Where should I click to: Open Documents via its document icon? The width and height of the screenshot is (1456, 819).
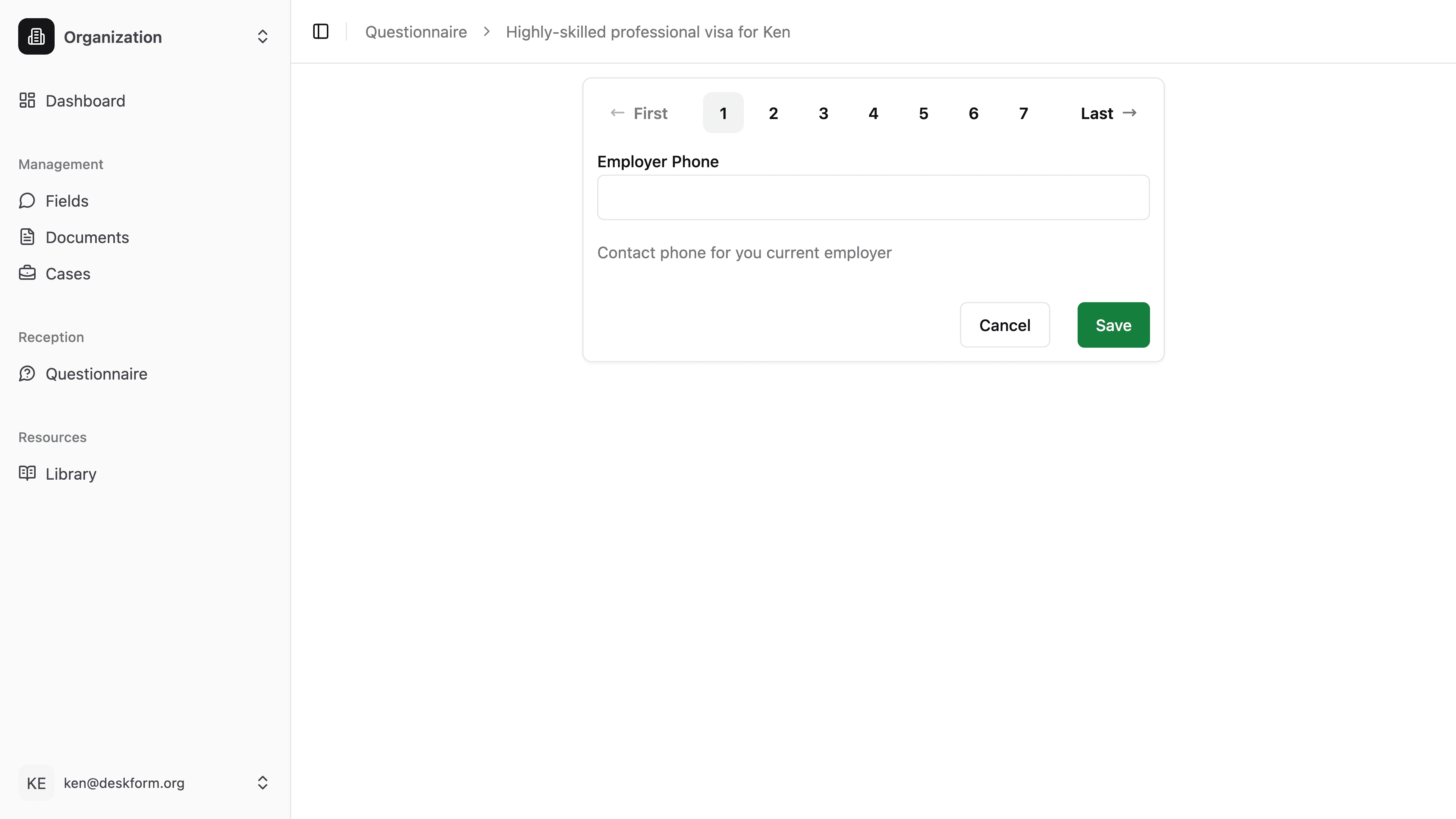tap(28, 237)
